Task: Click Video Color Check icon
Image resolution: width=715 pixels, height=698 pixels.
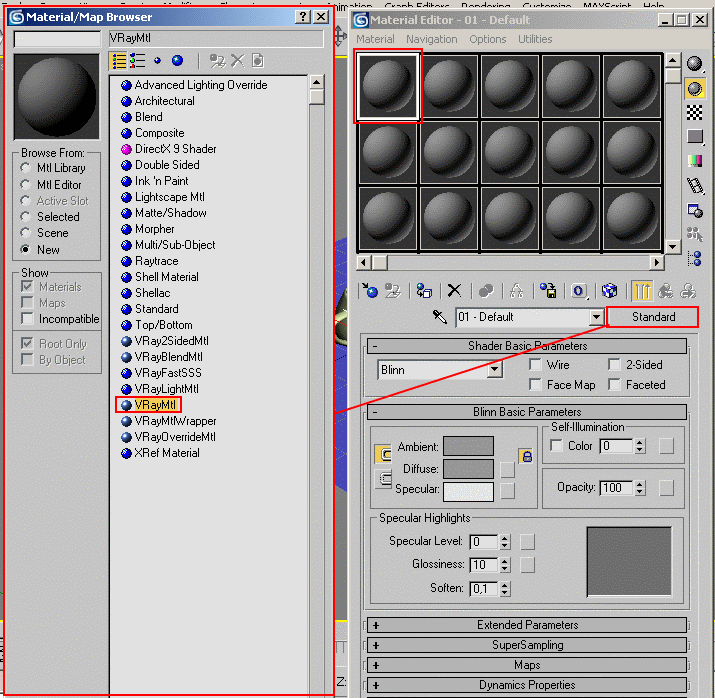Action: click(x=694, y=160)
